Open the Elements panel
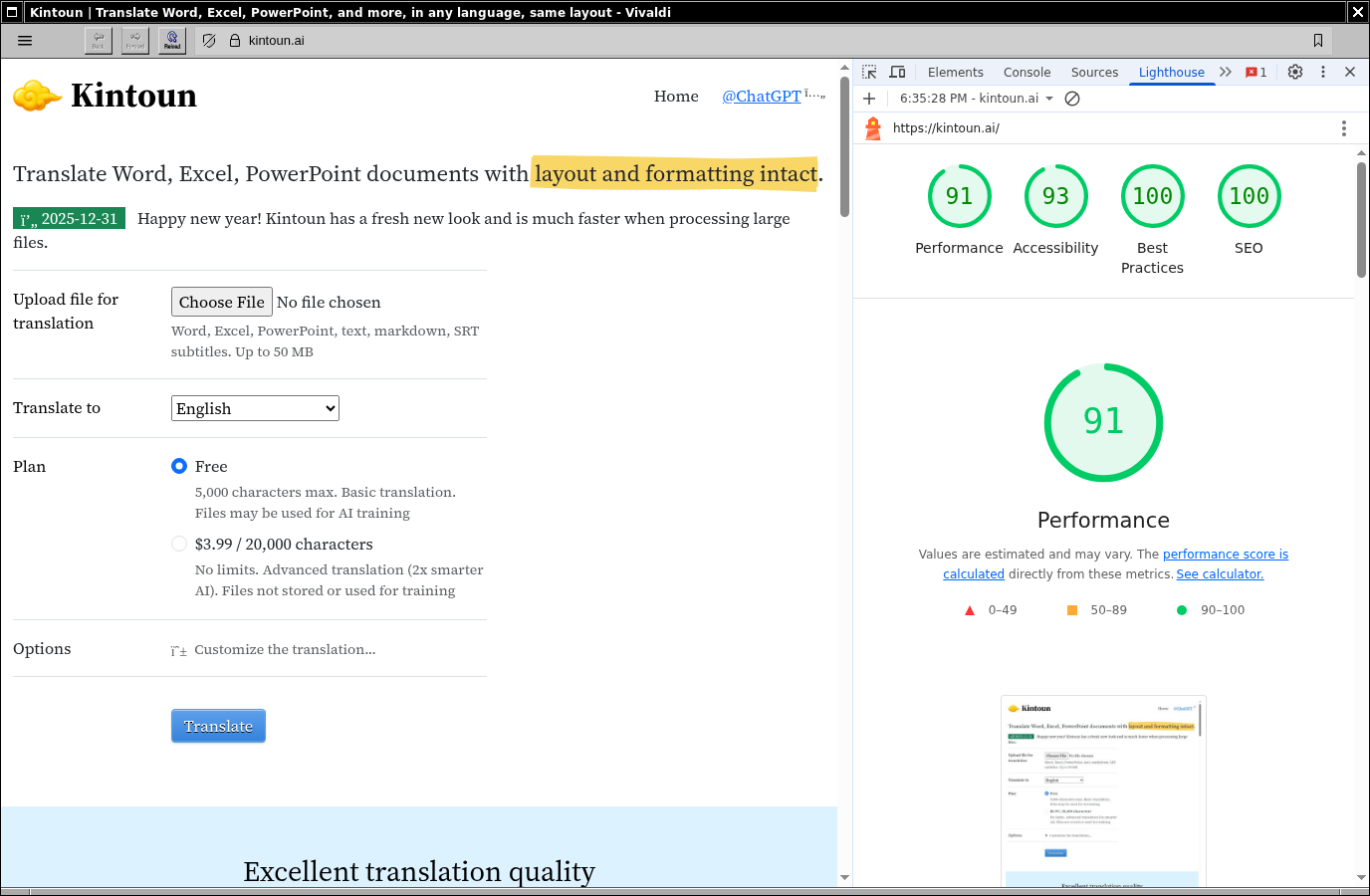The width and height of the screenshot is (1370, 896). [955, 71]
